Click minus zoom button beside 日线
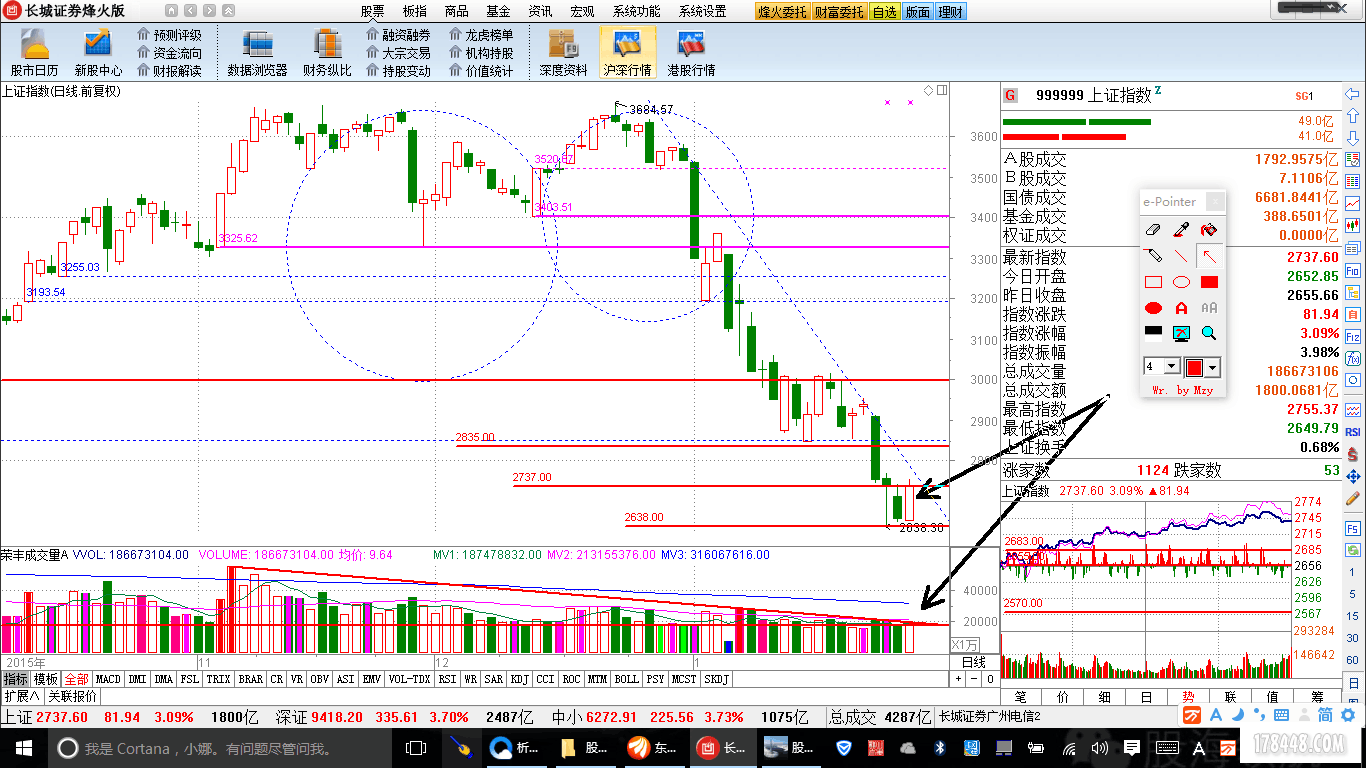 pos(974,679)
